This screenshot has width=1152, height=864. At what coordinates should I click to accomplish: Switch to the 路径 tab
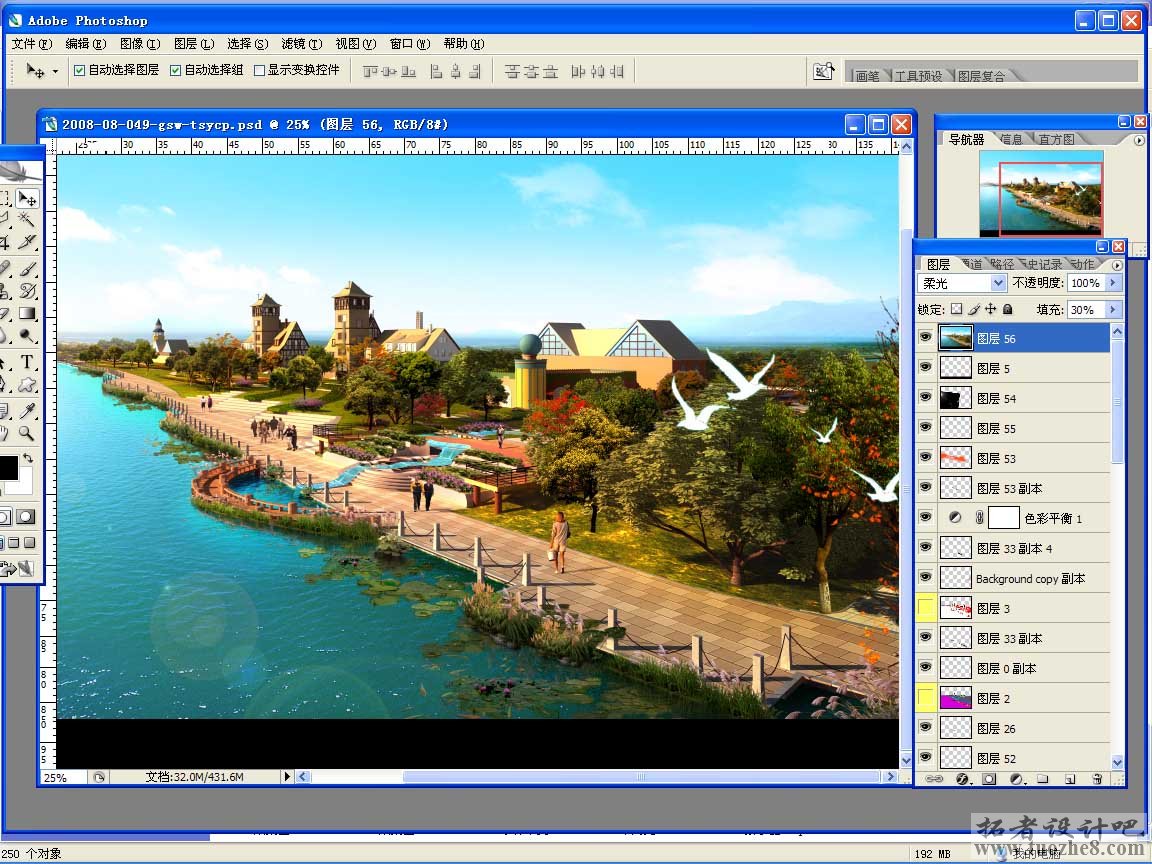point(1001,264)
